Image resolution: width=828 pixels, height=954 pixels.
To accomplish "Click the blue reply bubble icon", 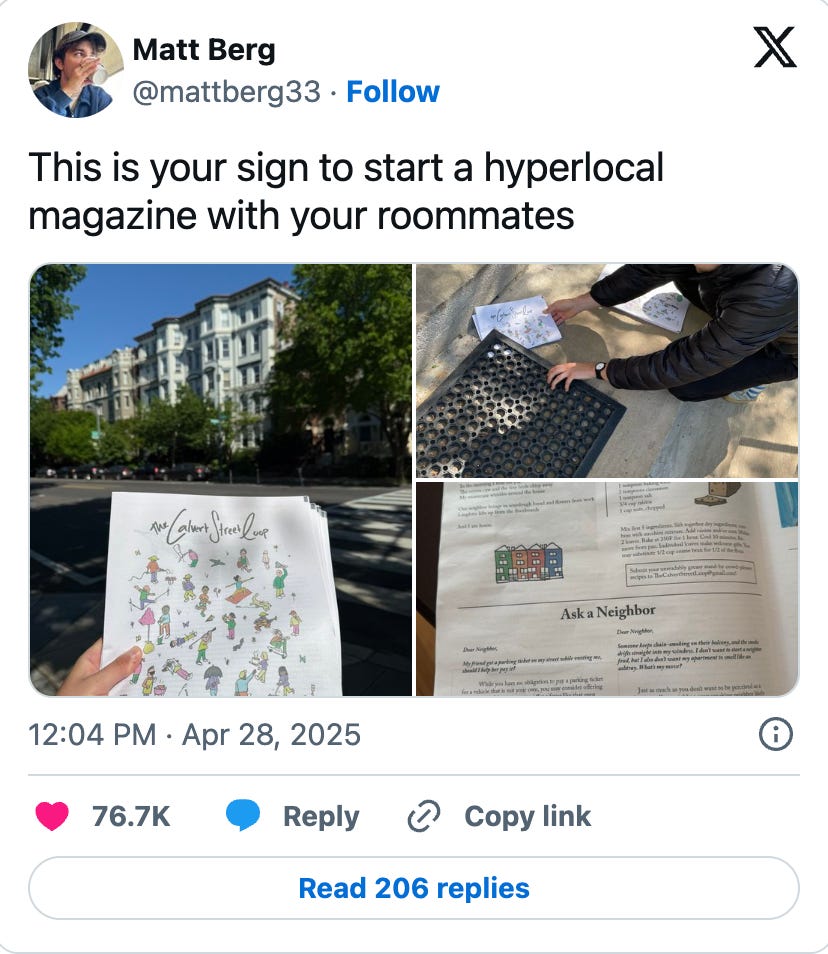I will 243,816.
